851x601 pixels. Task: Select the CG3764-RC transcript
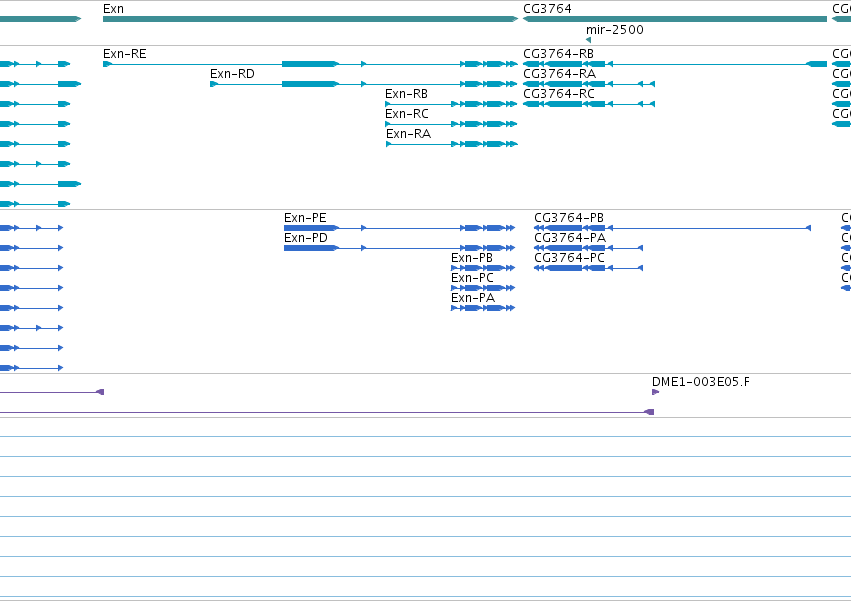(589, 104)
